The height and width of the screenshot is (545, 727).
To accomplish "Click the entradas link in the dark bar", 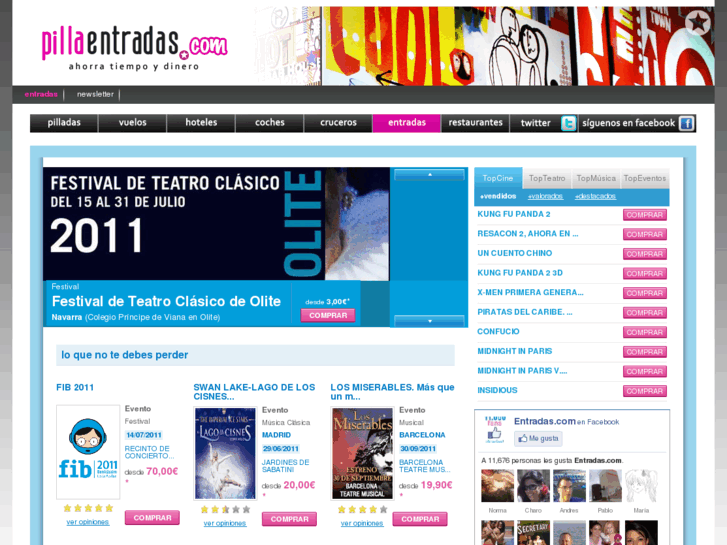I will click(x=41, y=94).
